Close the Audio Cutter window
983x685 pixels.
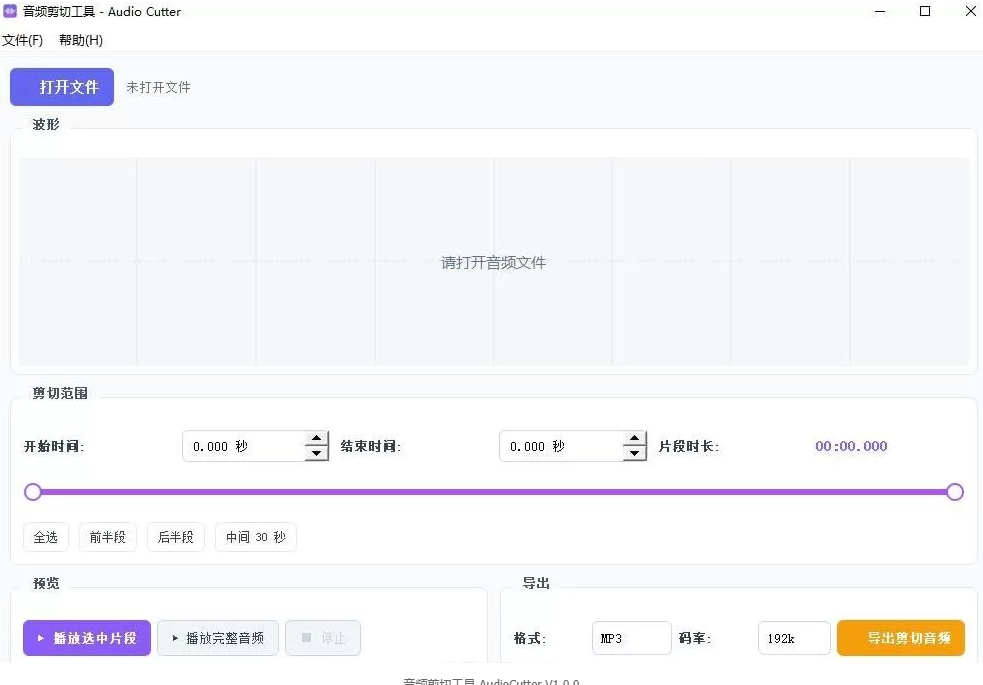(970, 11)
